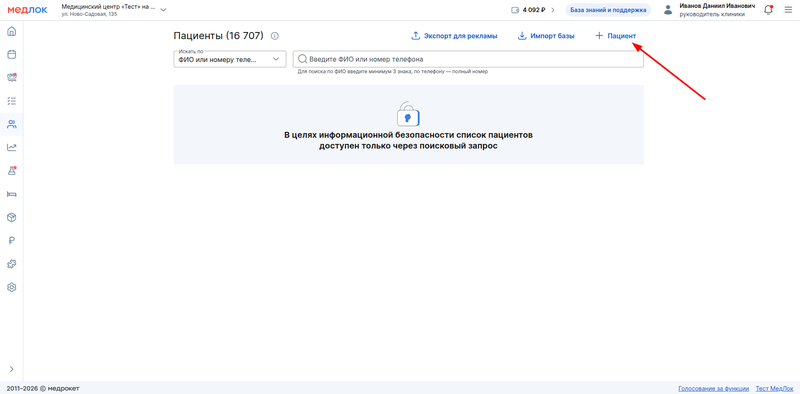This screenshot has width=800, height=394.
Task: Click the search hint text below field
Action: [393, 72]
